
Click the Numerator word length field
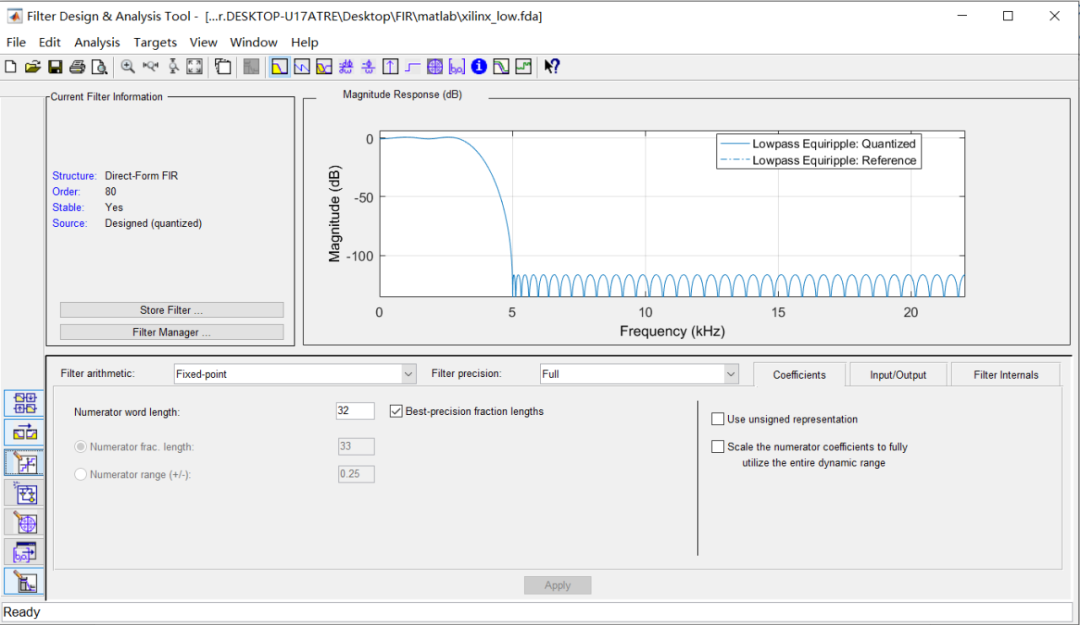coord(355,411)
